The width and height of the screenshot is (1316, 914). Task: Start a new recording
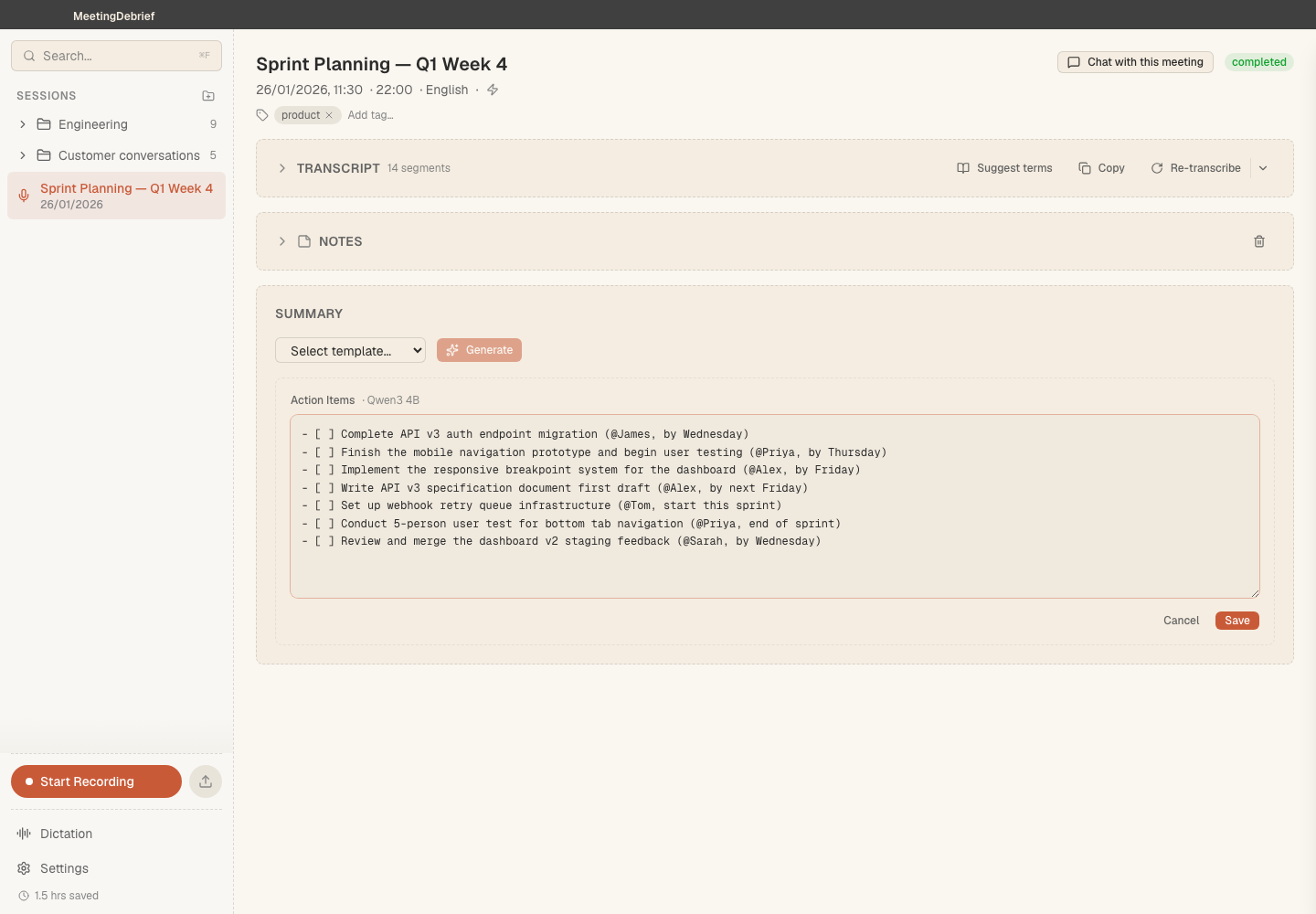click(x=96, y=781)
